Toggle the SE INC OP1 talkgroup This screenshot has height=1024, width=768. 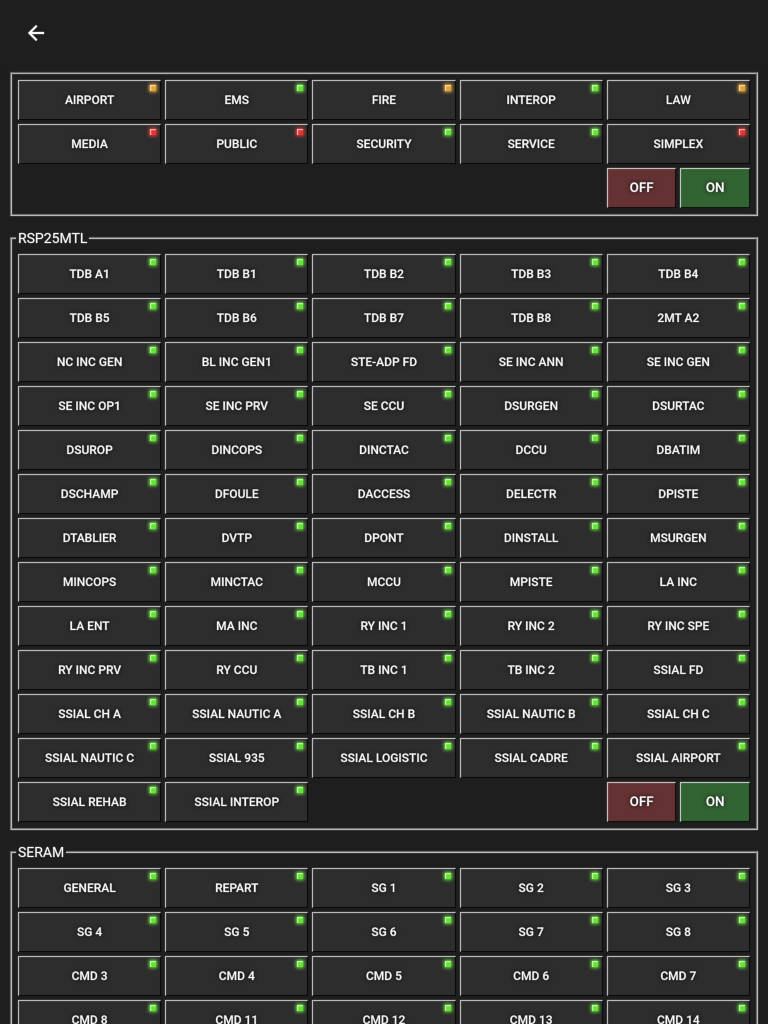[x=89, y=406]
